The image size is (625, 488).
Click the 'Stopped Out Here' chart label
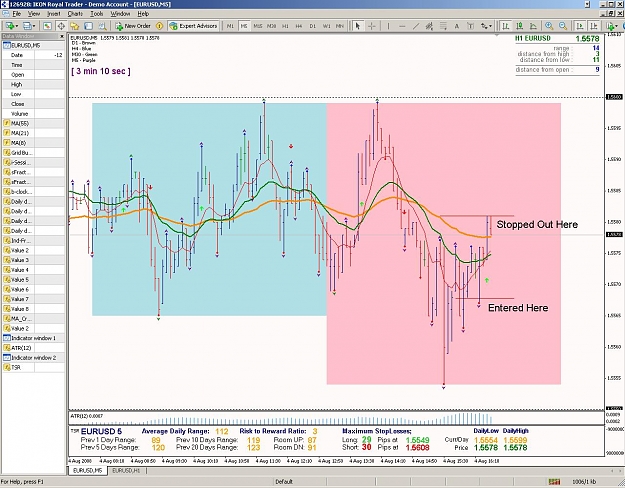(537, 224)
